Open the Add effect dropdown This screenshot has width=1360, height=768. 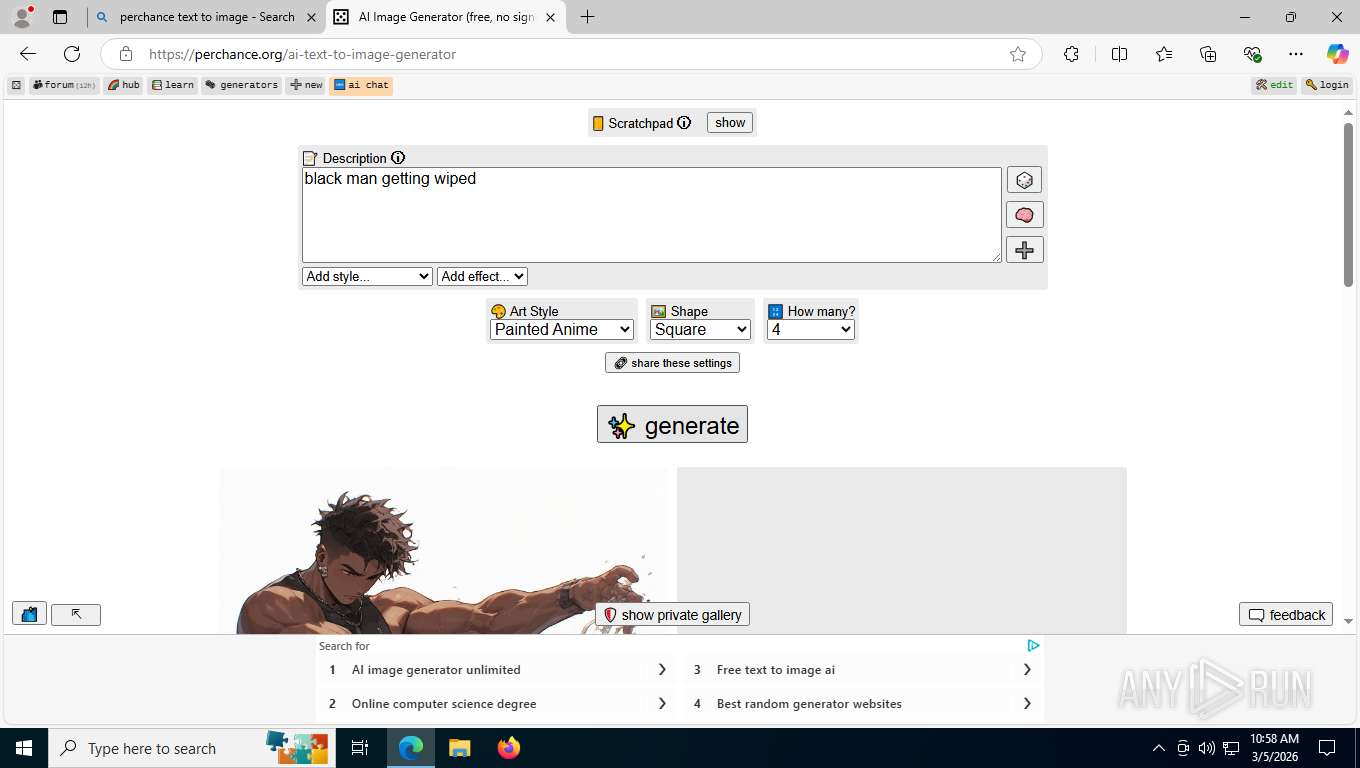482,276
